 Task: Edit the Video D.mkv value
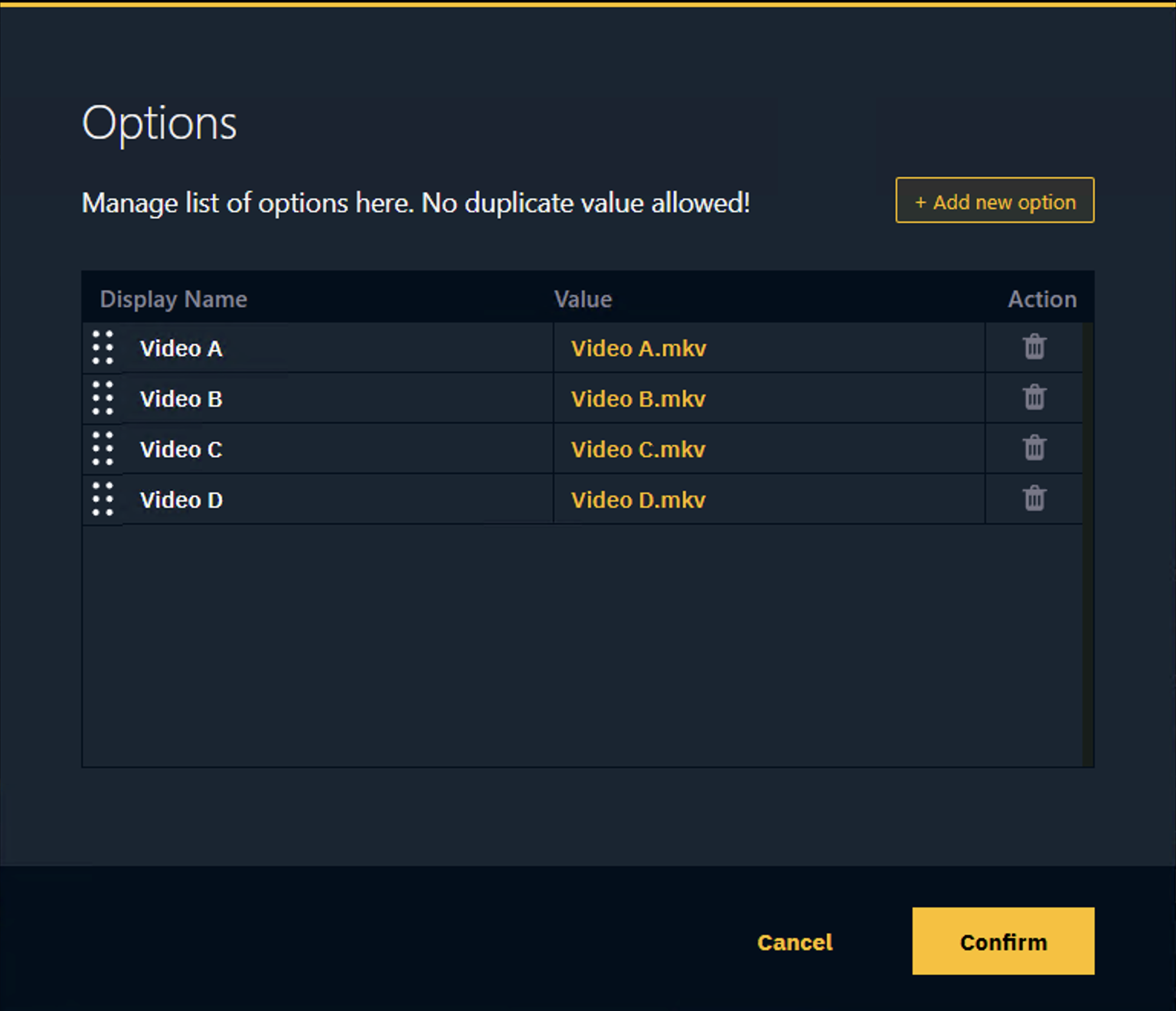click(769, 500)
